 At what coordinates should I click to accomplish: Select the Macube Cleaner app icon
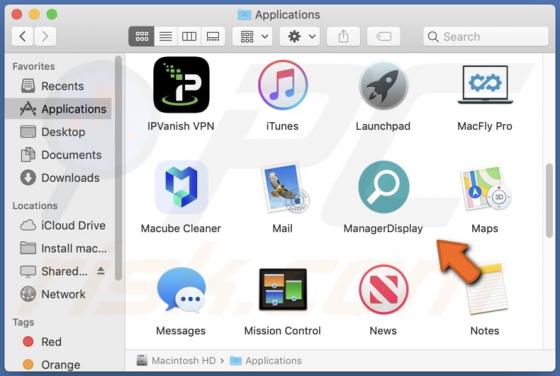181,187
